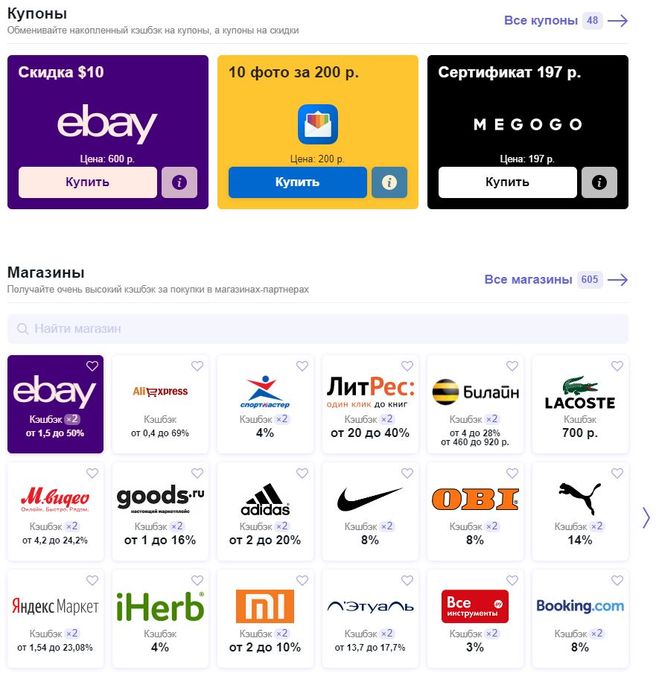Screen dimensions: 659x676
Task: Click the Найти магазин search field
Action: click(x=318, y=329)
